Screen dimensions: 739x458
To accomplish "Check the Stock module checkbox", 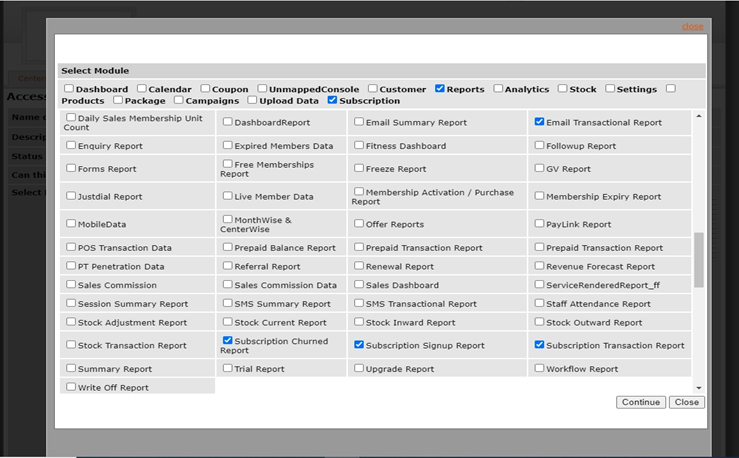I will tap(562, 89).
